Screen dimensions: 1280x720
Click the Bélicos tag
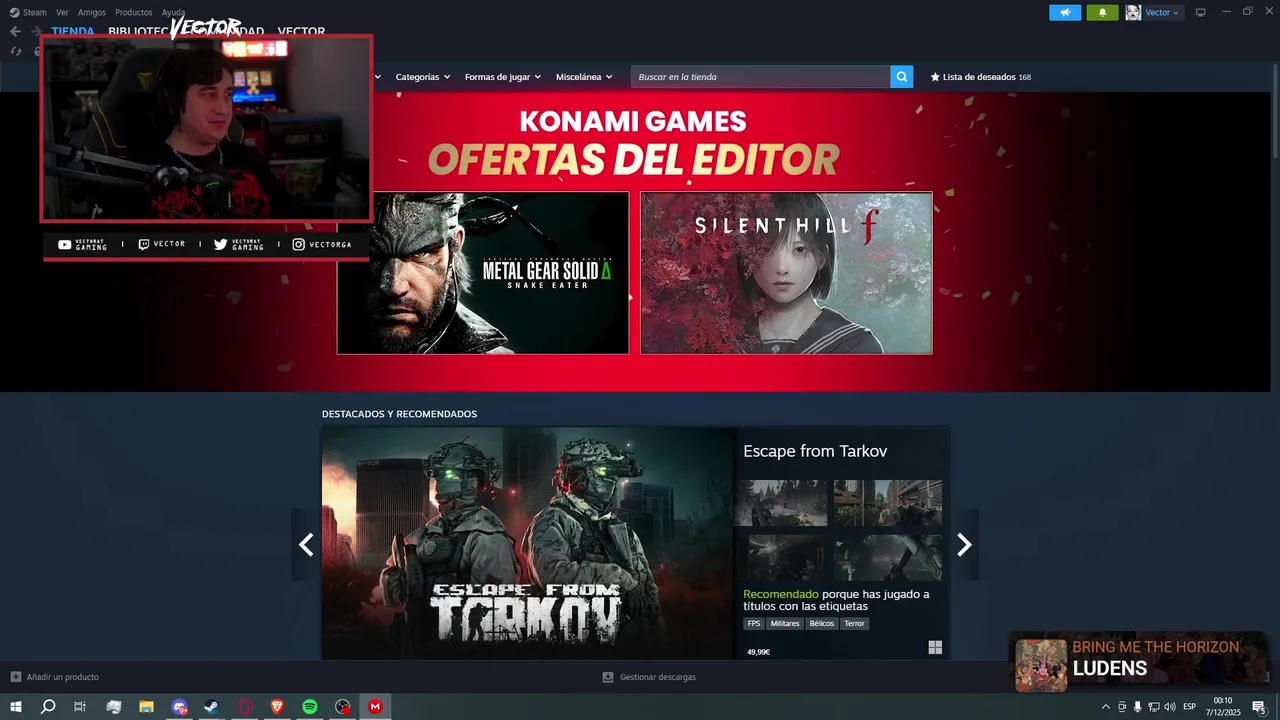[x=822, y=623]
